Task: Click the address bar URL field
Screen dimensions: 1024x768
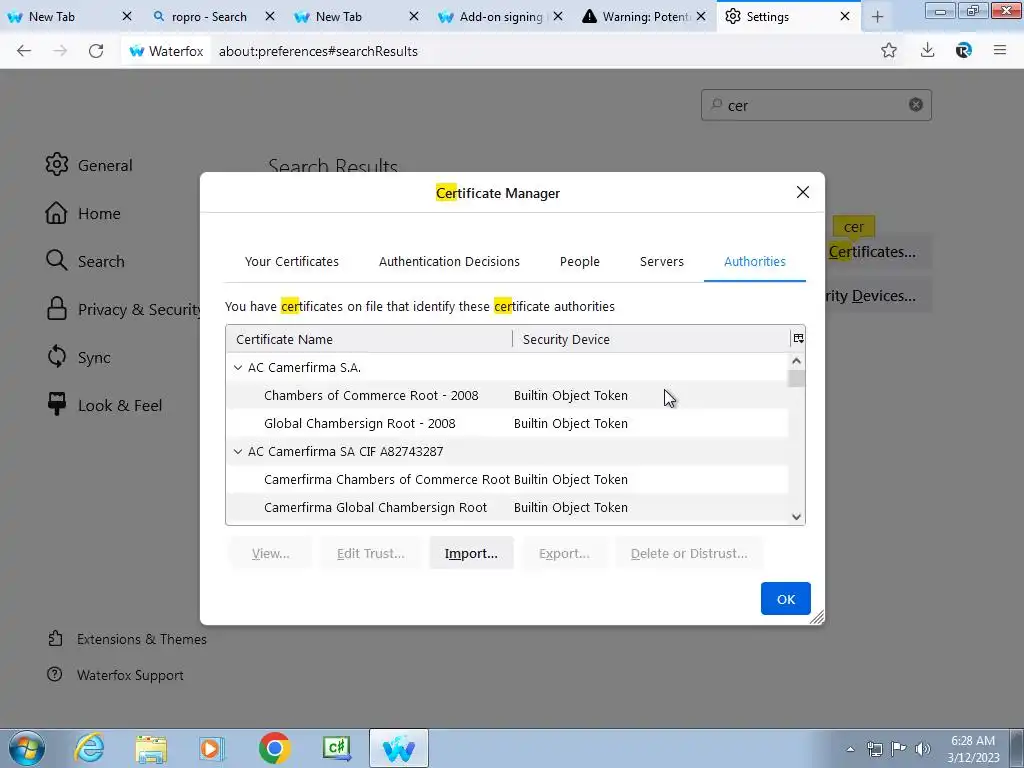Action: click(x=542, y=51)
